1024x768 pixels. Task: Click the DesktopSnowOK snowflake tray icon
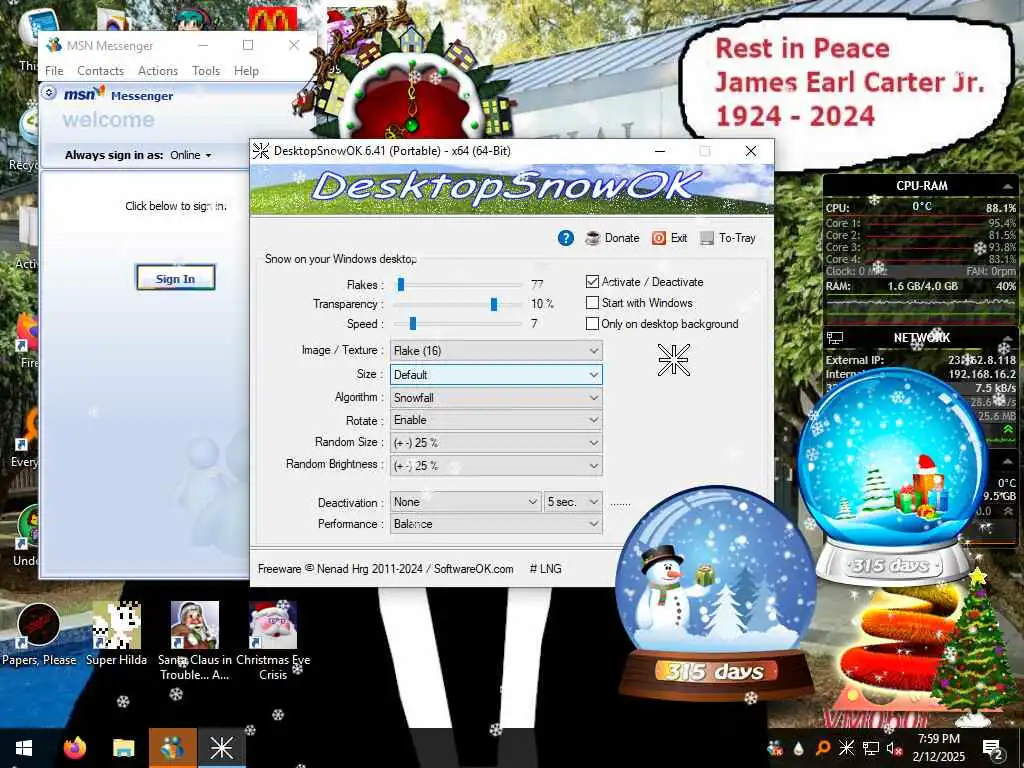(x=846, y=748)
